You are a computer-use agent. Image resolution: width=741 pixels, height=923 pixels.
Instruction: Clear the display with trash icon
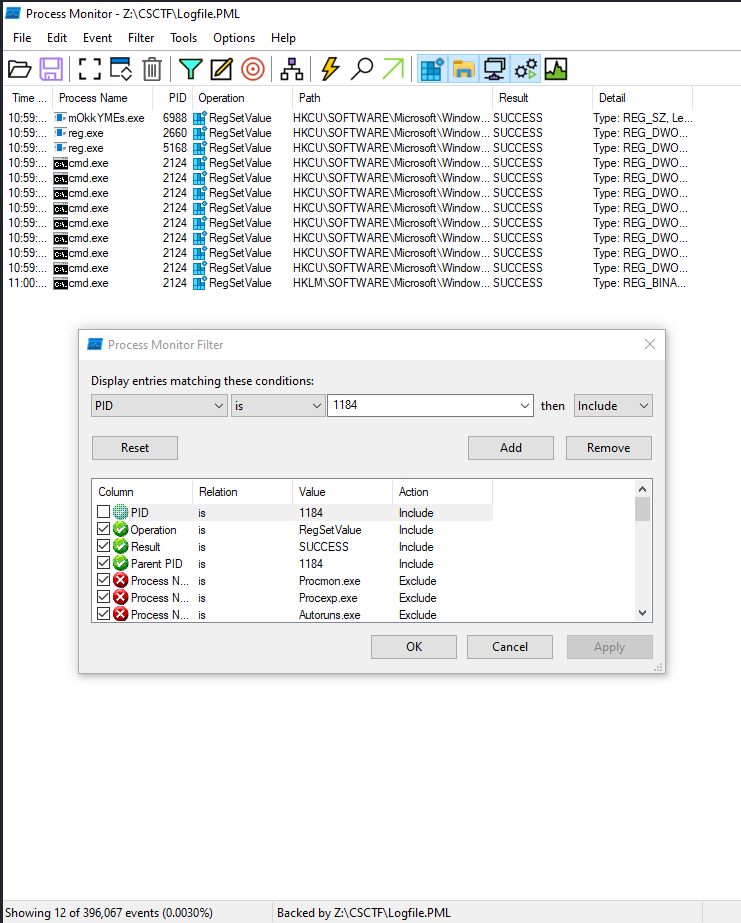pyautogui.click(x=151, y=69)
